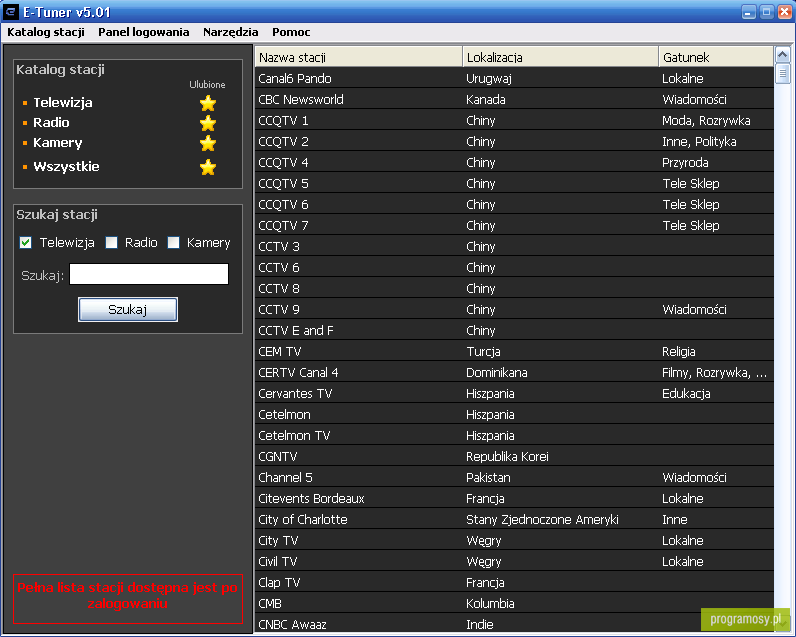The height and width of the screenshot is (637, 796).
Task: Browse the Kamery catalog link
Action: [57, 143]
